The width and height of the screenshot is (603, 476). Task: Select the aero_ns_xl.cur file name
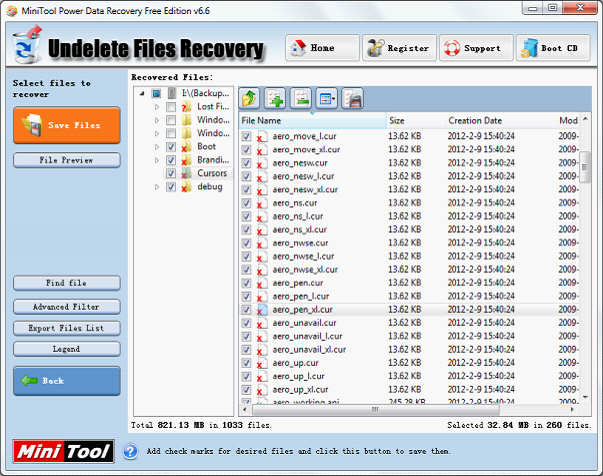[300, 230]
